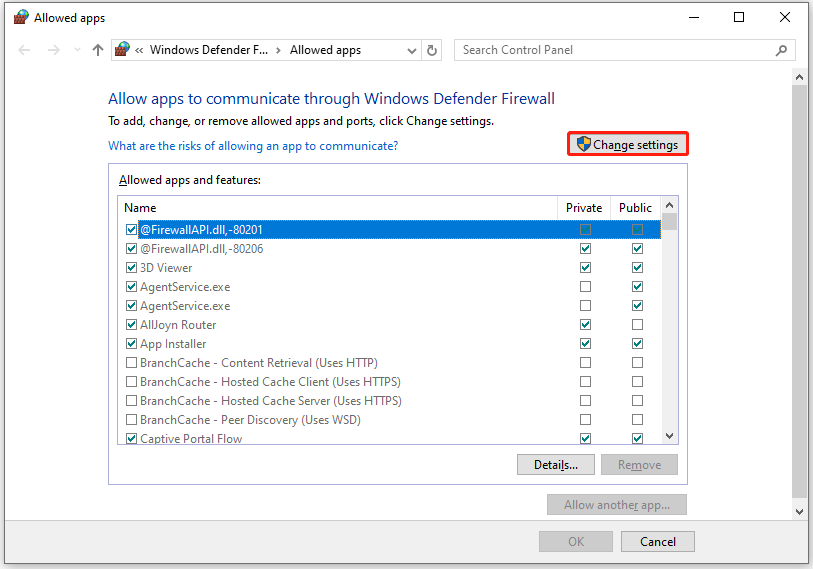Expand the address bar history dropdown
813x569 pixels.
(x=412, y=50)
